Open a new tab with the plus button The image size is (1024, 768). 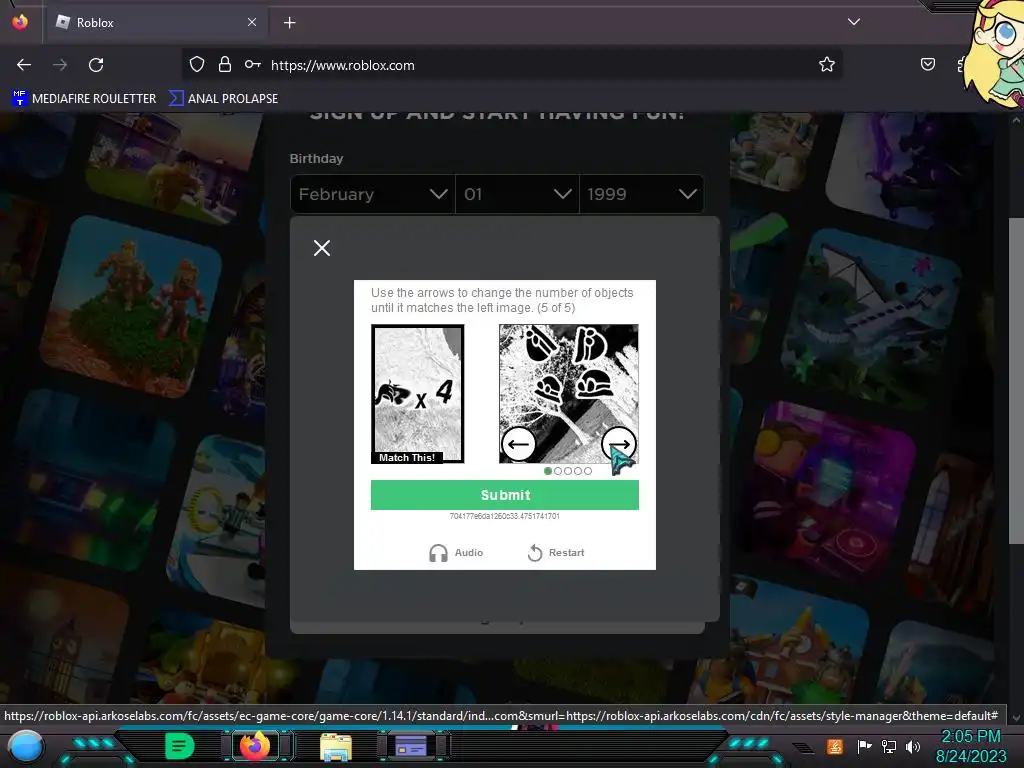coord(290,23)
